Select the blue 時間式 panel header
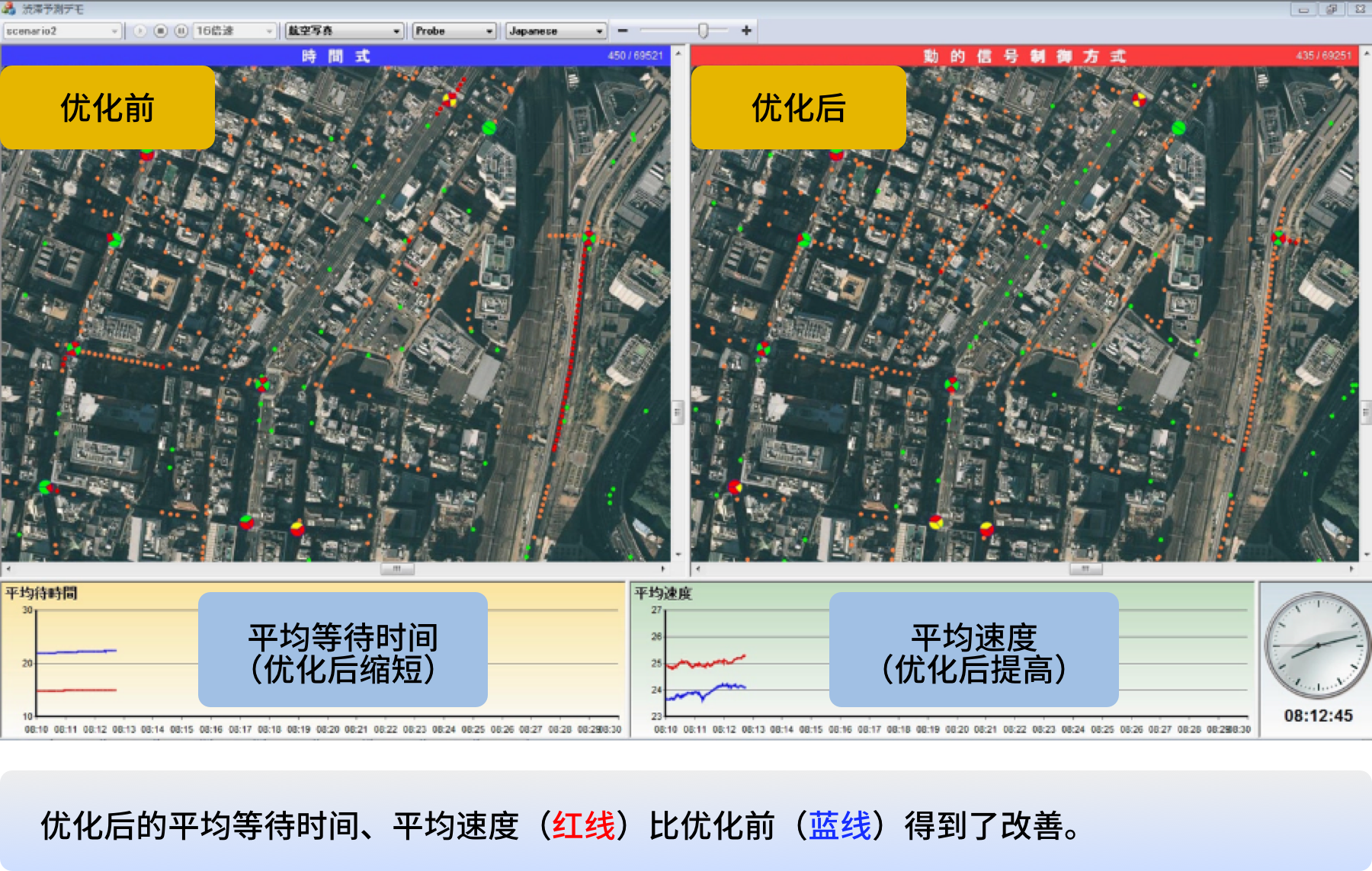This screenshot has width=1372, height=871. tap(335, 56)
